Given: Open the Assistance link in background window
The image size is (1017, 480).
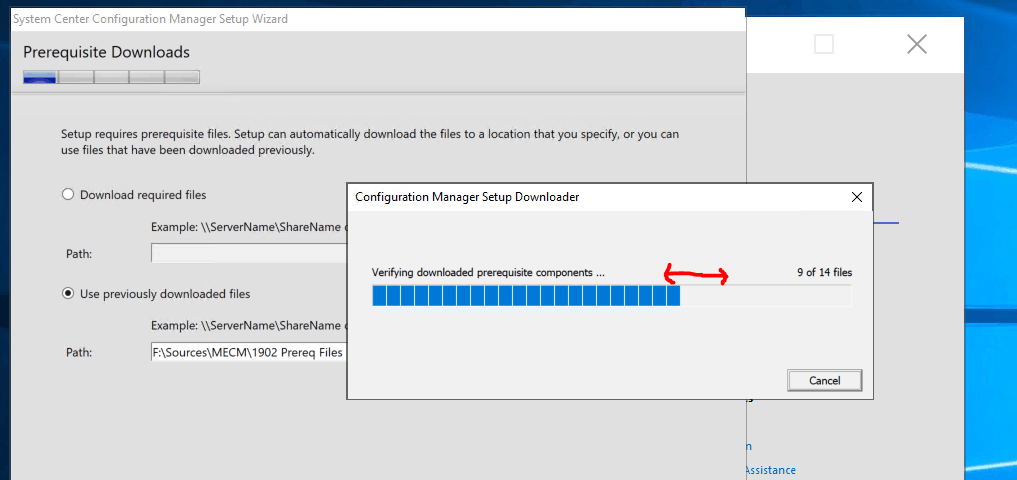Looking at the screenshot, I should pos(771,470).
